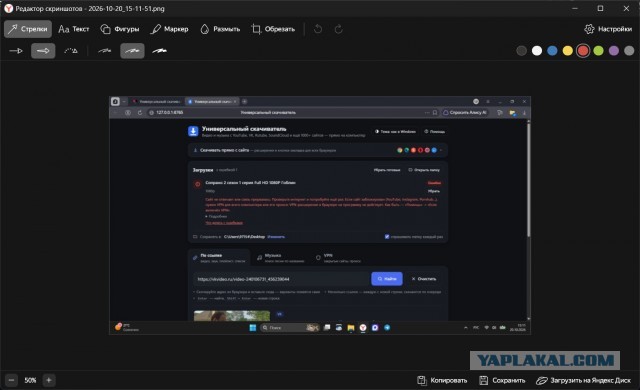Pick the purple color swatch
This screenshot has height=390, width=640.
click(x=614, y=51)
